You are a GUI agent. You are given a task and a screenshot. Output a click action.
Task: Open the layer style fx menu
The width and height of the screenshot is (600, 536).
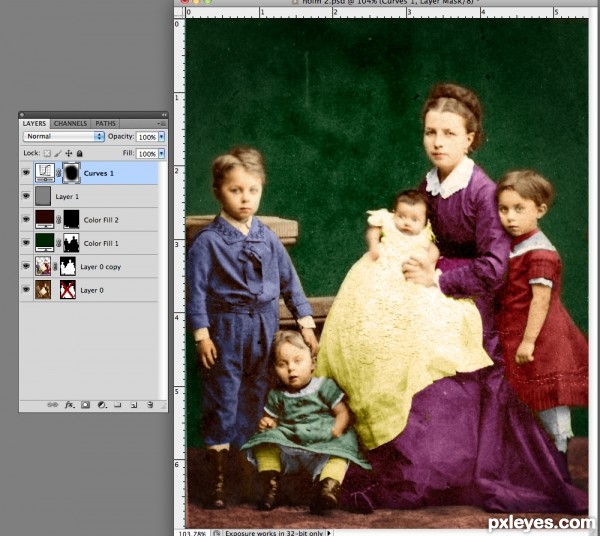(69, 405)
